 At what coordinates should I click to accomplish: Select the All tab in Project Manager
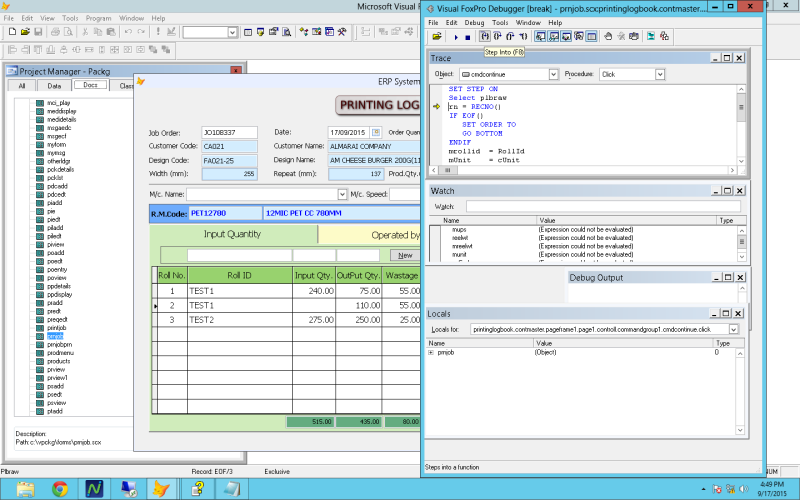(x=22, y=86)
